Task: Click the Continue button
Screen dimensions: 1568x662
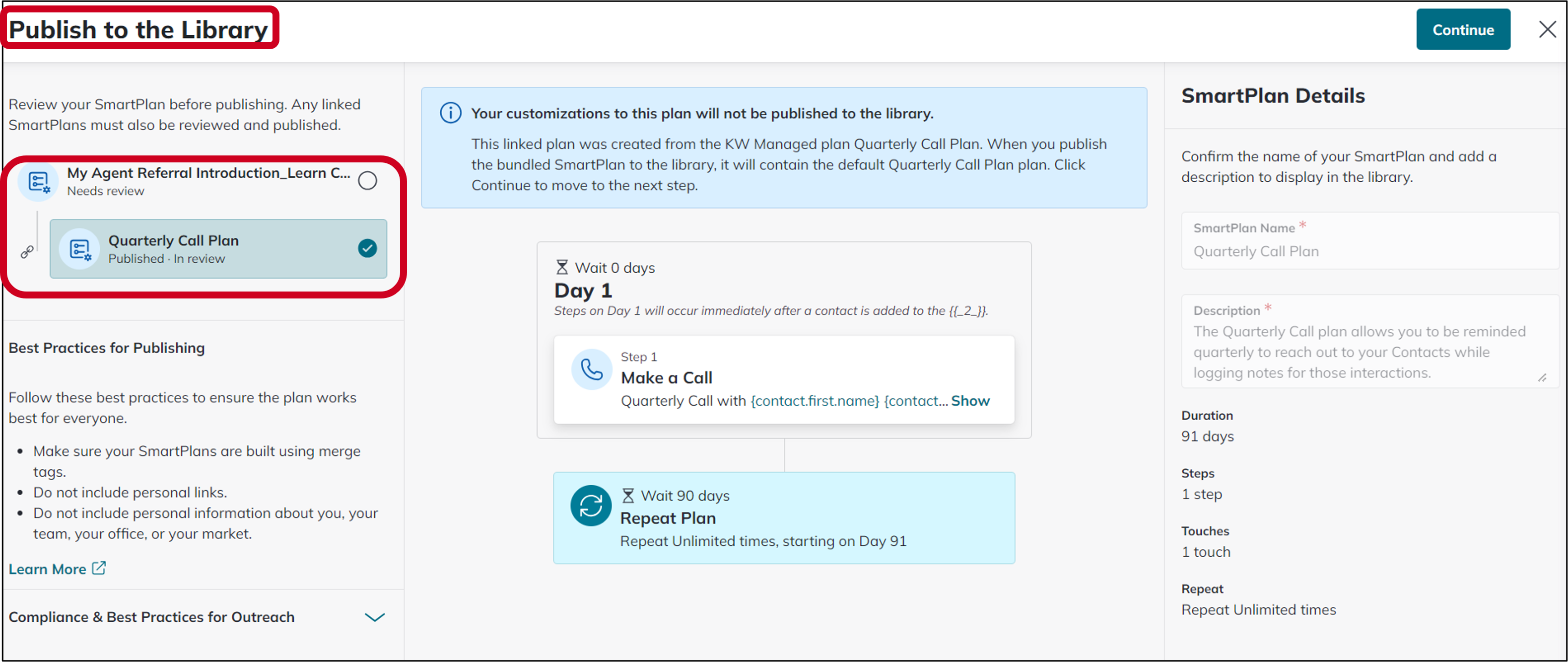Action: tap(1463, 29)
